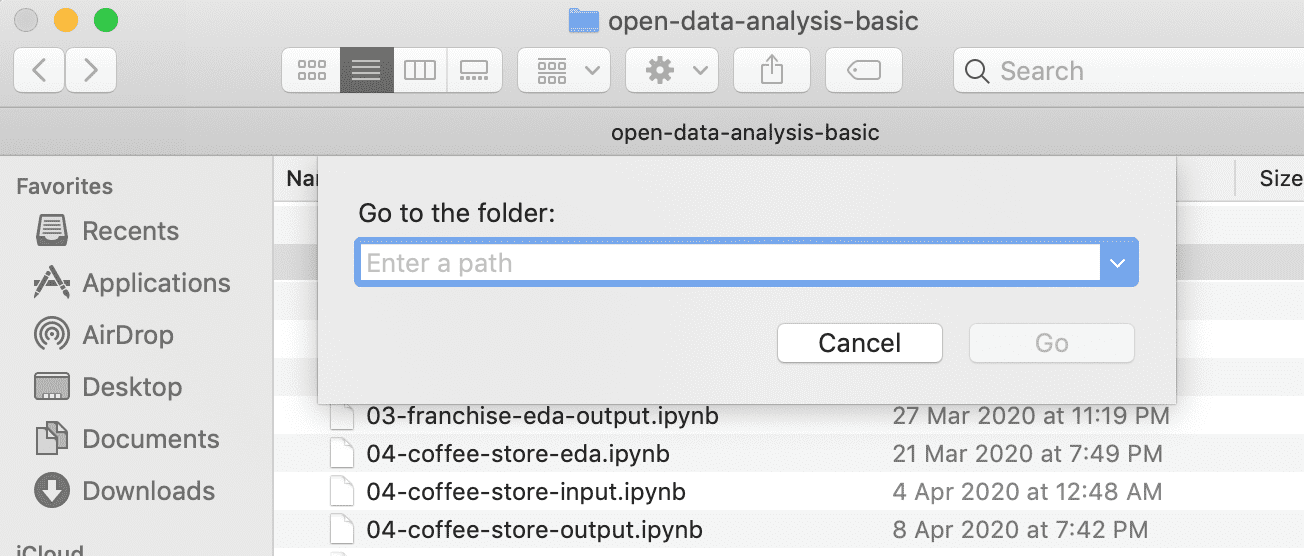Image resolution: width=1304 pixels, height=556 pixels.
Task: Expand the recent paths dropdown arrow
Action: click(1118, 263)
